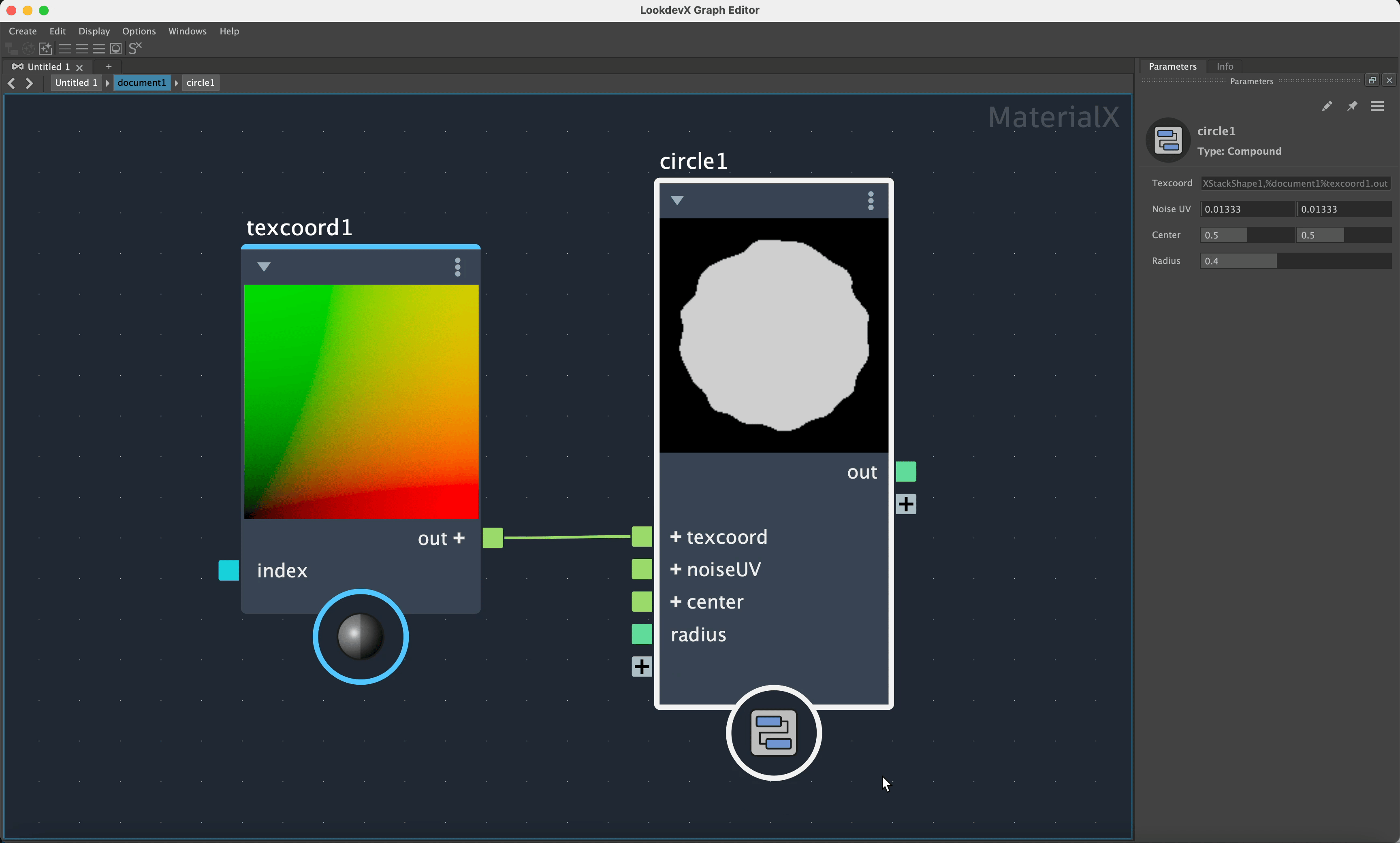Open the Display menu
Viewport: 1400px width, 843px height.
pyautogui.click(x=94, y=31)
